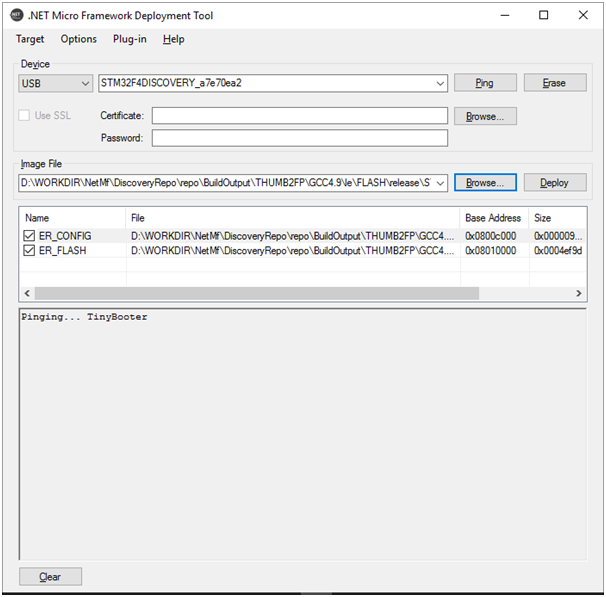Screen dimensions: 606x597
Task: Sort by the Name column header
Action: (73, 218)
